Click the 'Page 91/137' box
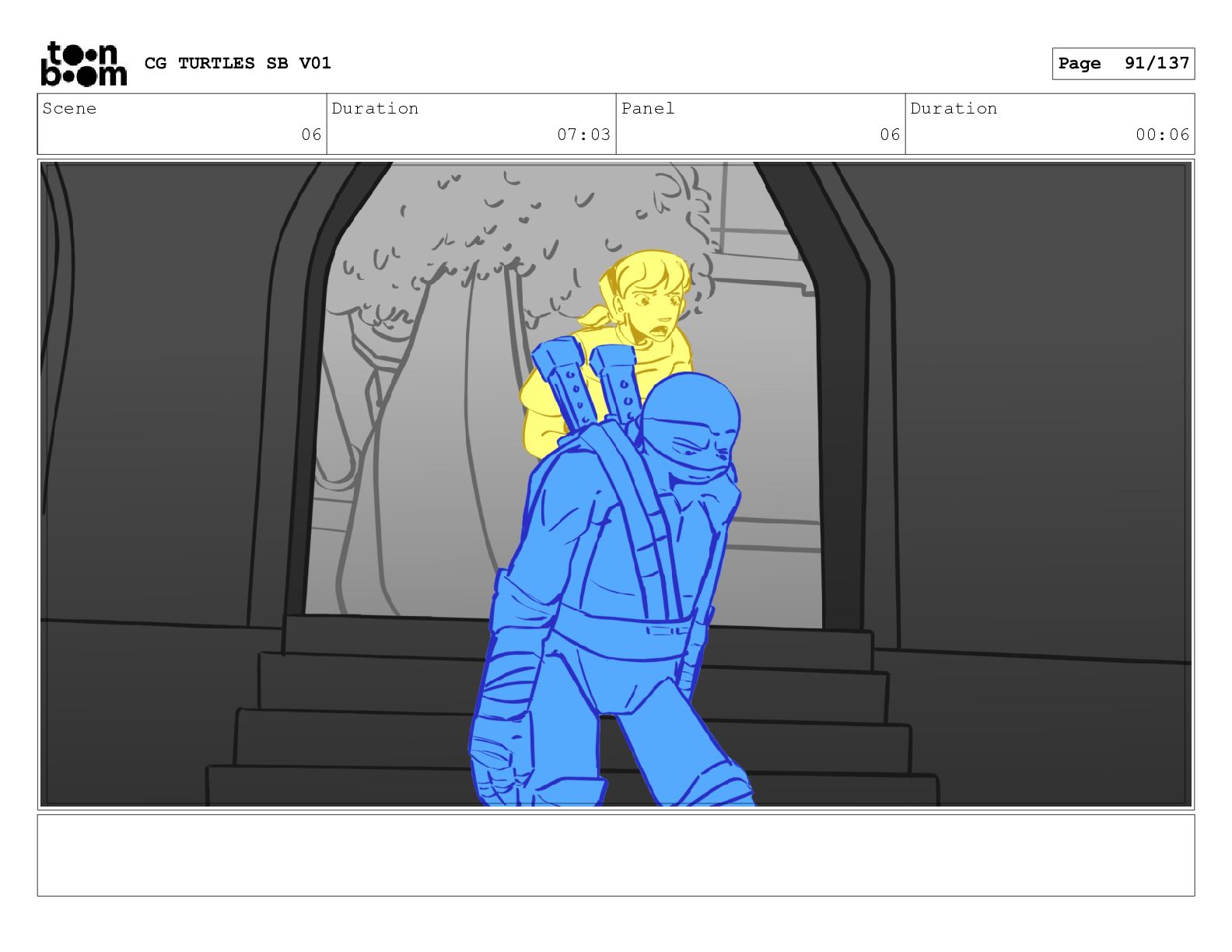The width and height of the screenshot is (1232, 952). point(1123,64)
